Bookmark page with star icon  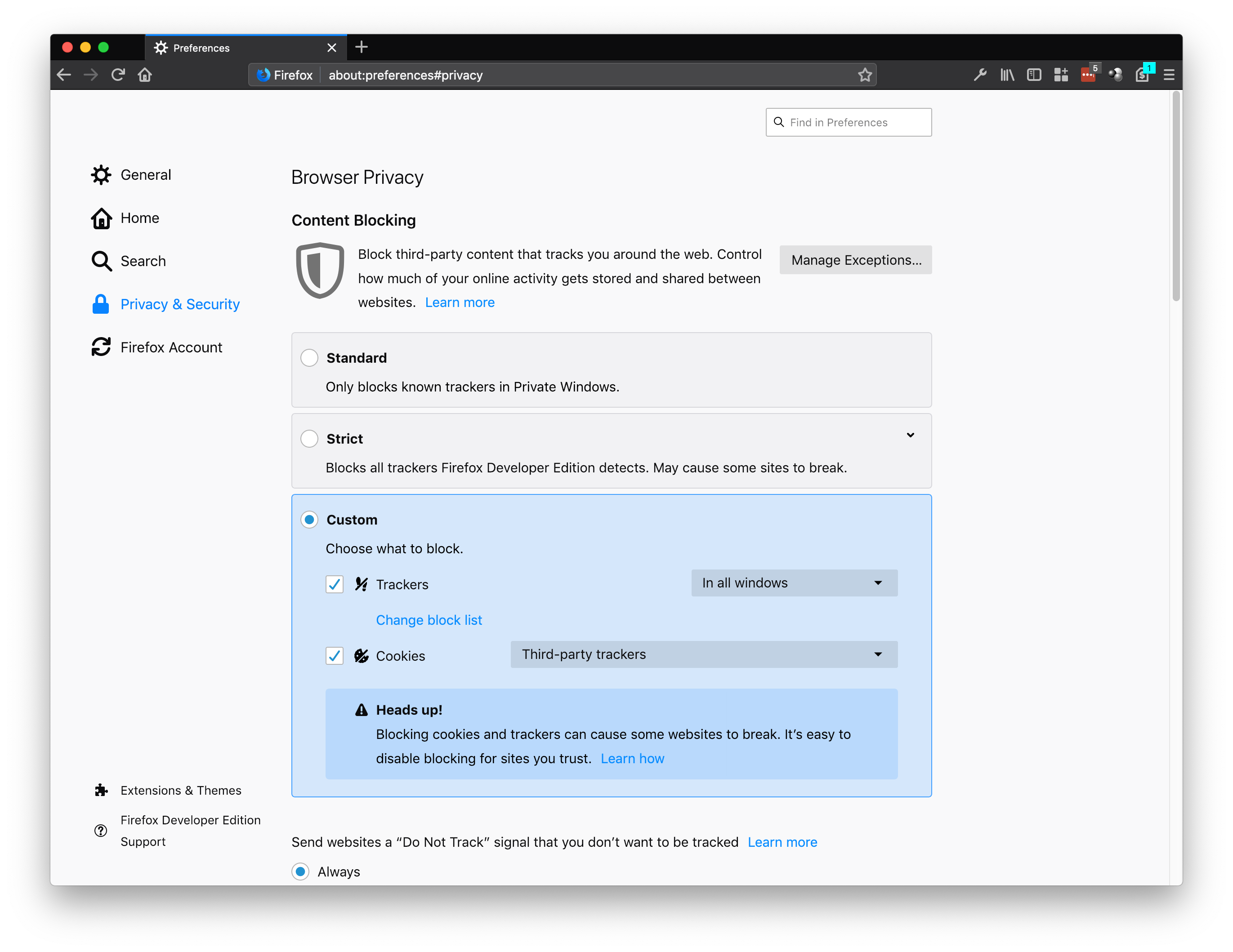(864, 75)
